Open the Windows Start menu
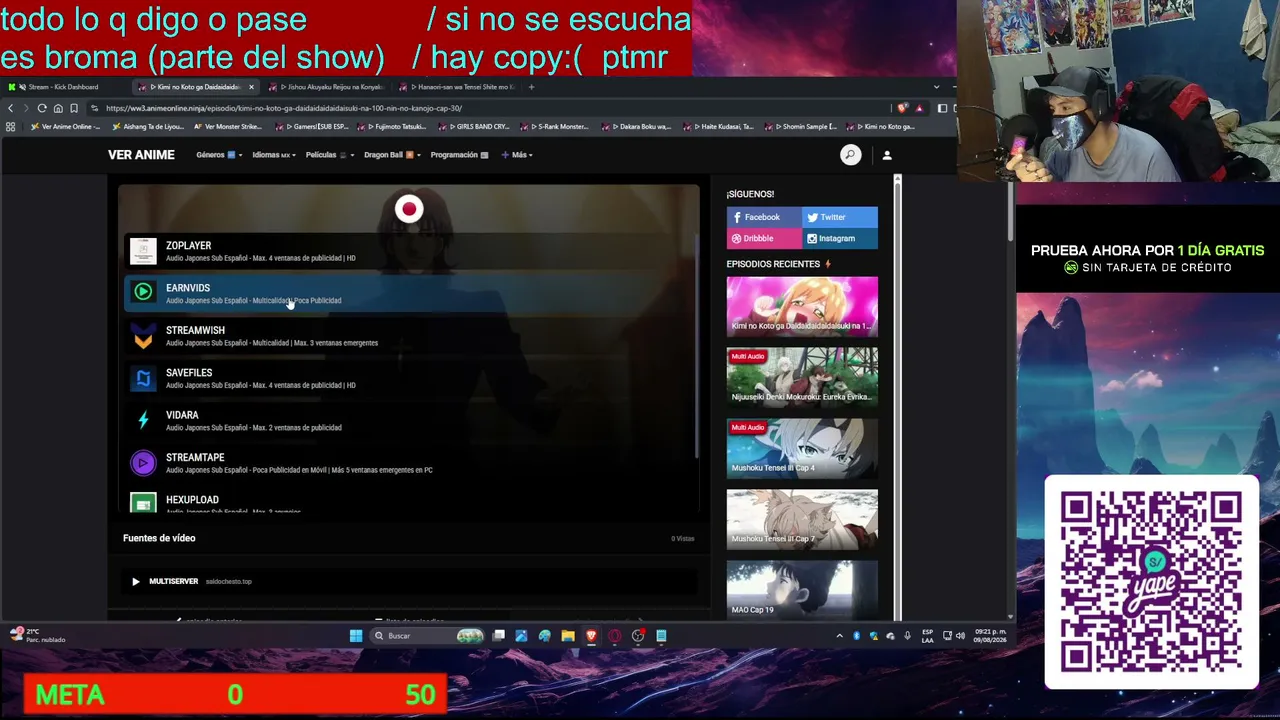Viewport: 1280px width, 720px height. (x=356, y=636)
